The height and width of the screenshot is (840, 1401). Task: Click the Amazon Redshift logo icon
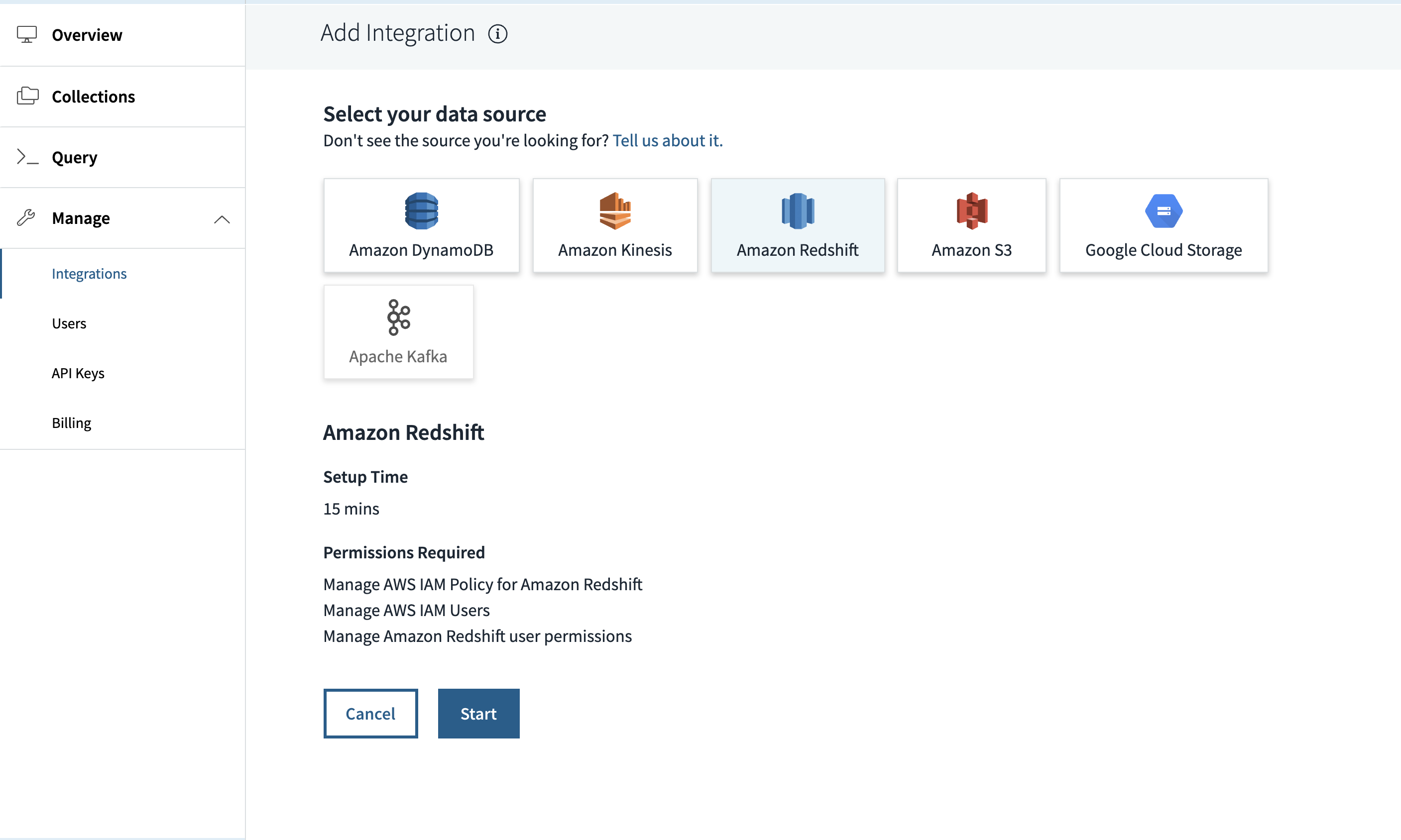click(x=798, y=210)
